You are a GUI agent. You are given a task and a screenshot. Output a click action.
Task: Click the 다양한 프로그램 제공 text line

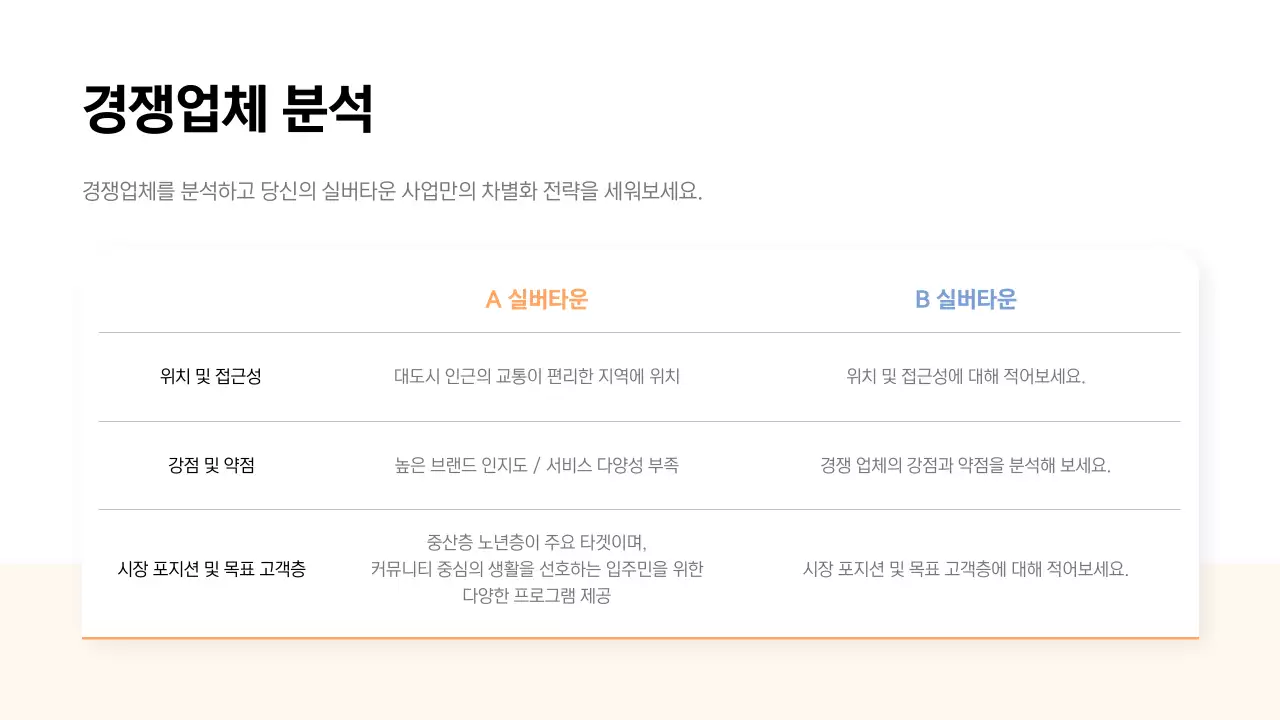tap(537, 593)
